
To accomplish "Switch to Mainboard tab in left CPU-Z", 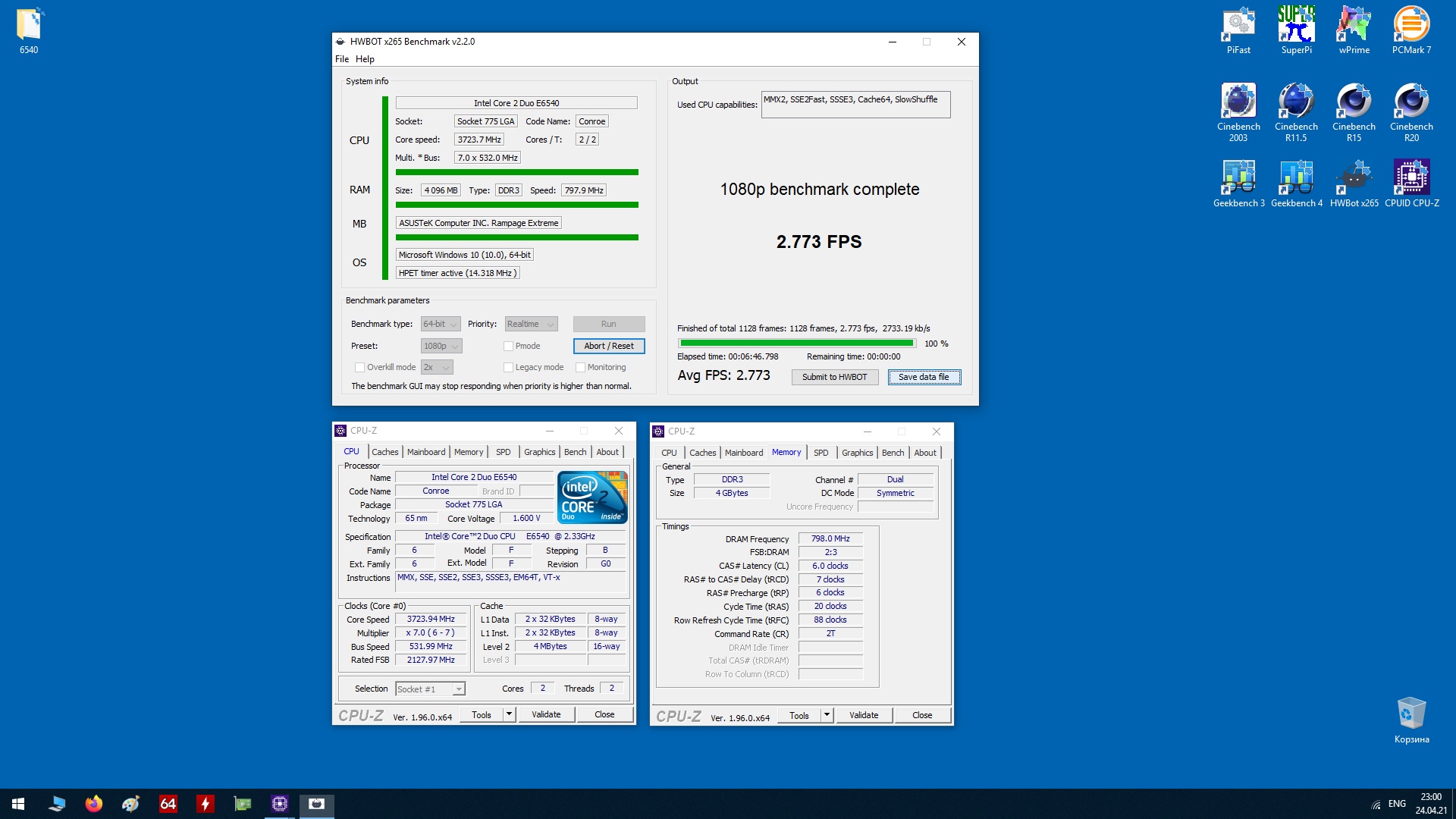I will (426, 452).
